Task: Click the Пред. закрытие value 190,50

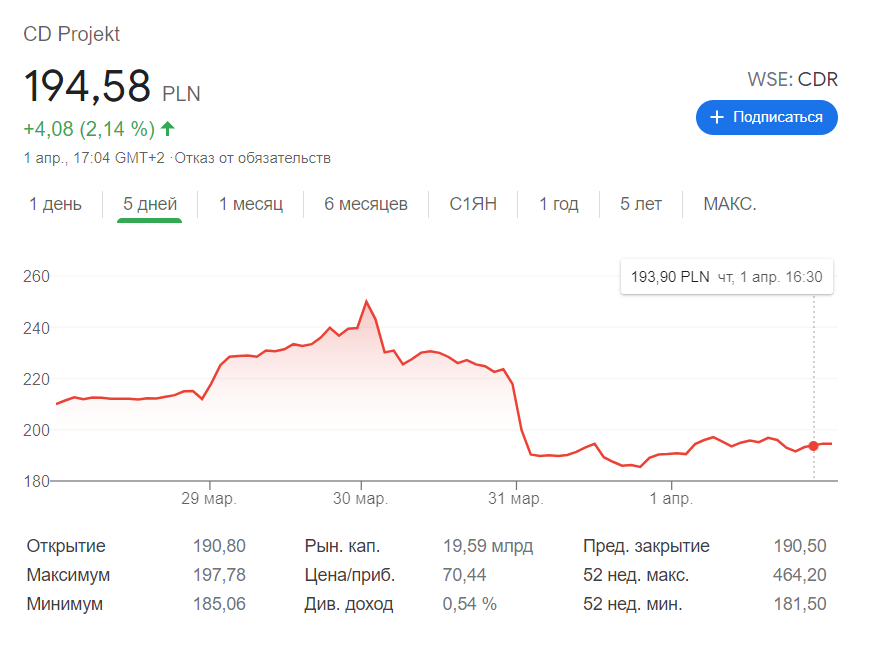Action: click(800, 546)
